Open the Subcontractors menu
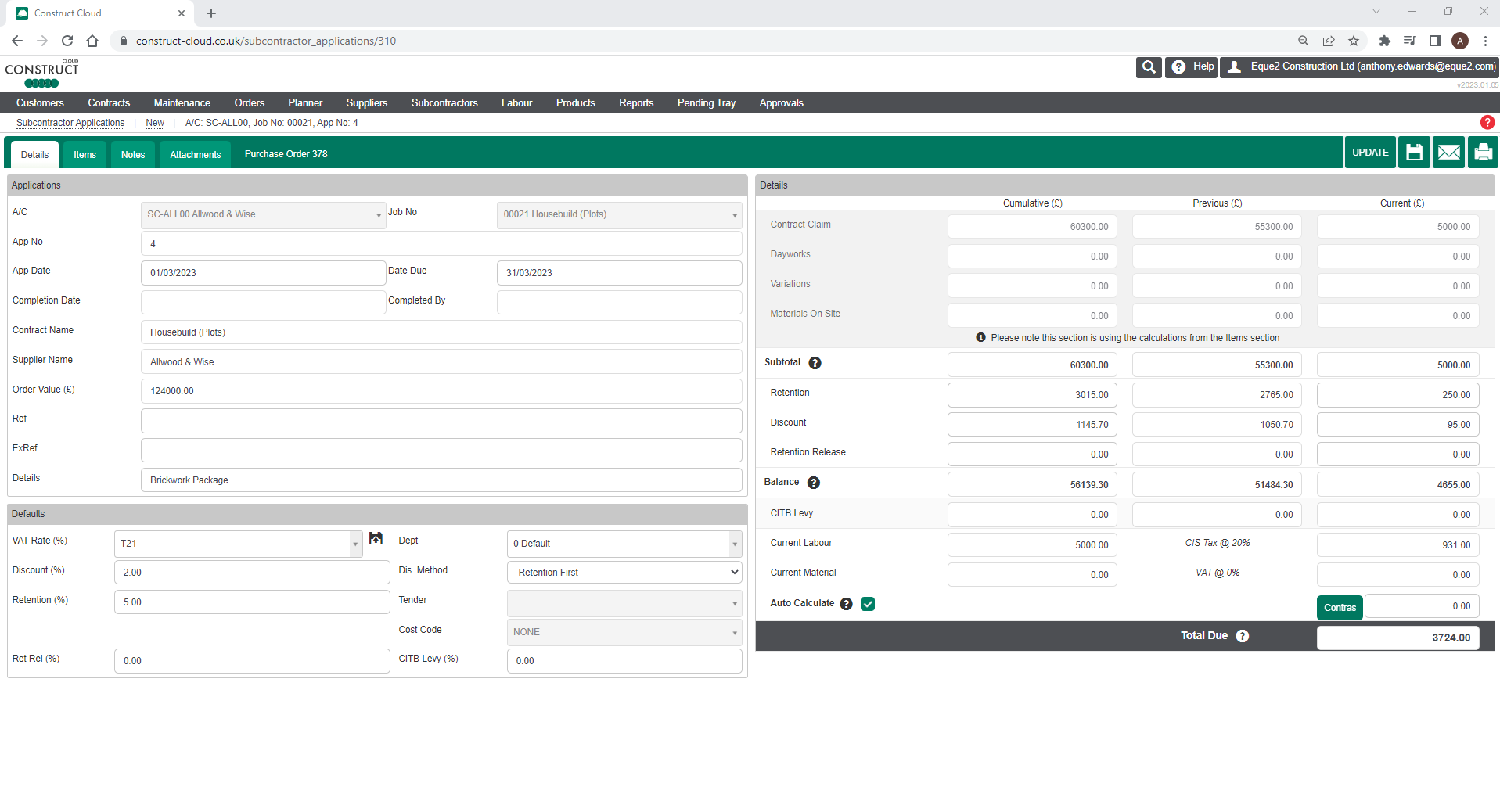The width and height of the screenshot is (1500, 812). click(x=444, y=103)
